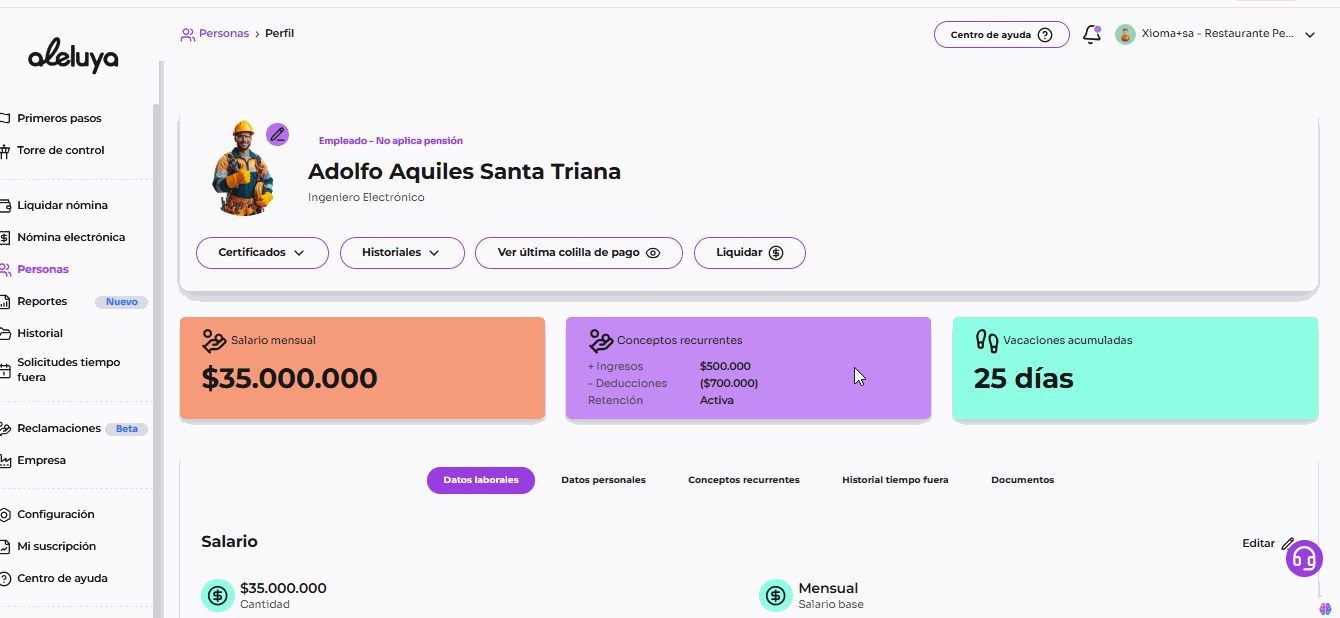Select the Documentos tab
The image size is (1340, 618).
tap(1022, 480)
